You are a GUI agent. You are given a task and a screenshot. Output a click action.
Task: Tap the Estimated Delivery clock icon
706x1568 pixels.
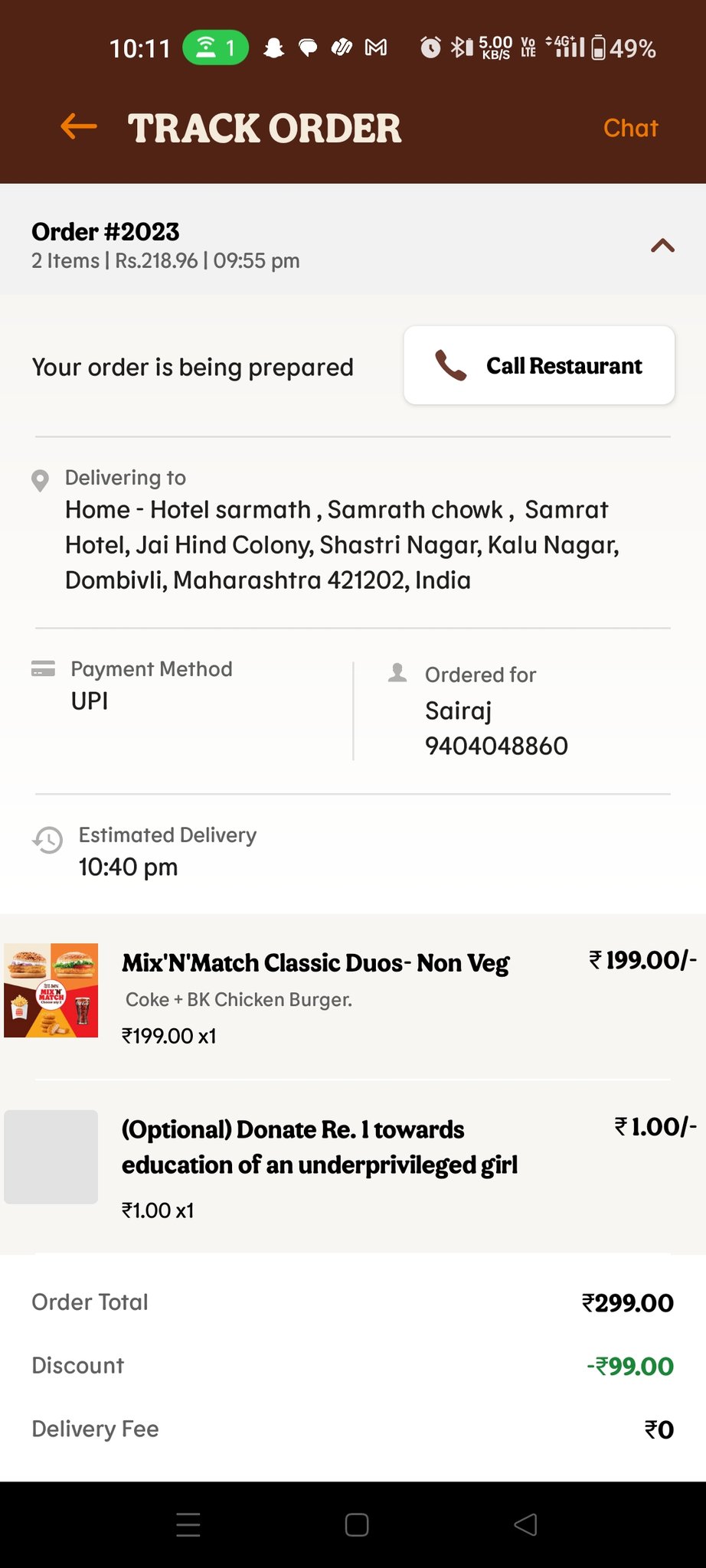tap(47, 840)
